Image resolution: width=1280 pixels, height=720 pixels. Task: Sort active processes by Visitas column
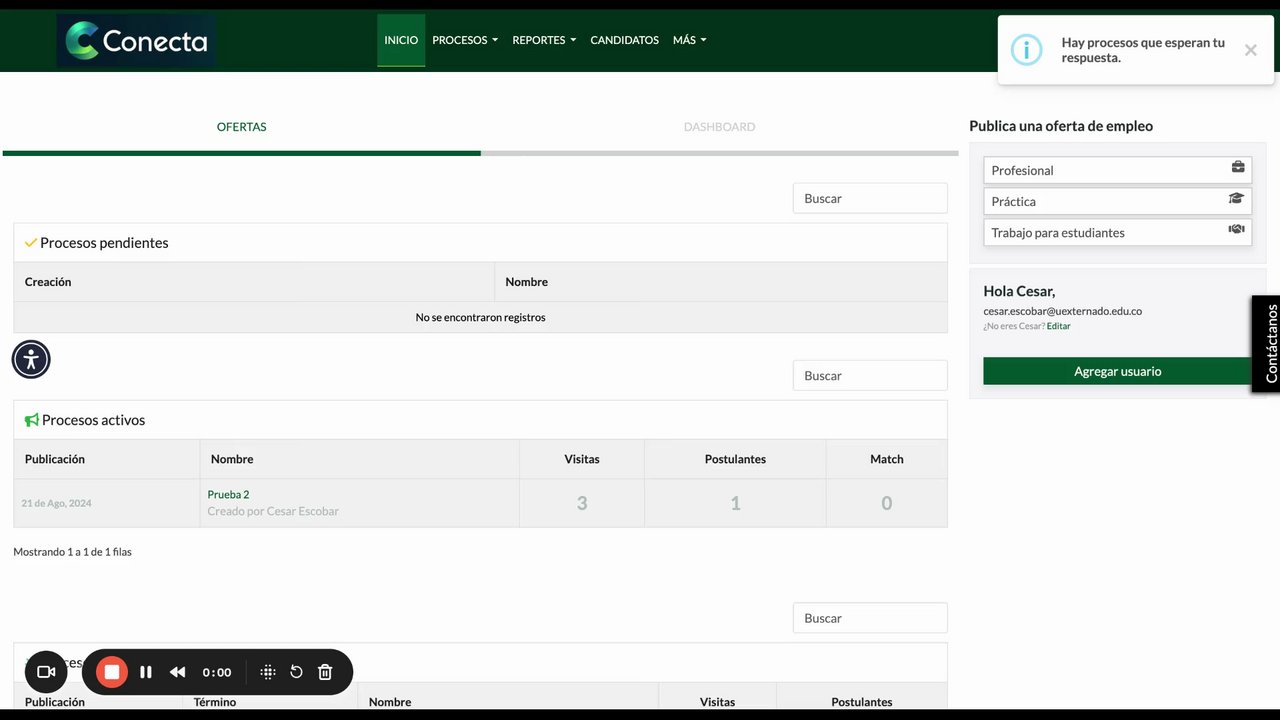582,459
